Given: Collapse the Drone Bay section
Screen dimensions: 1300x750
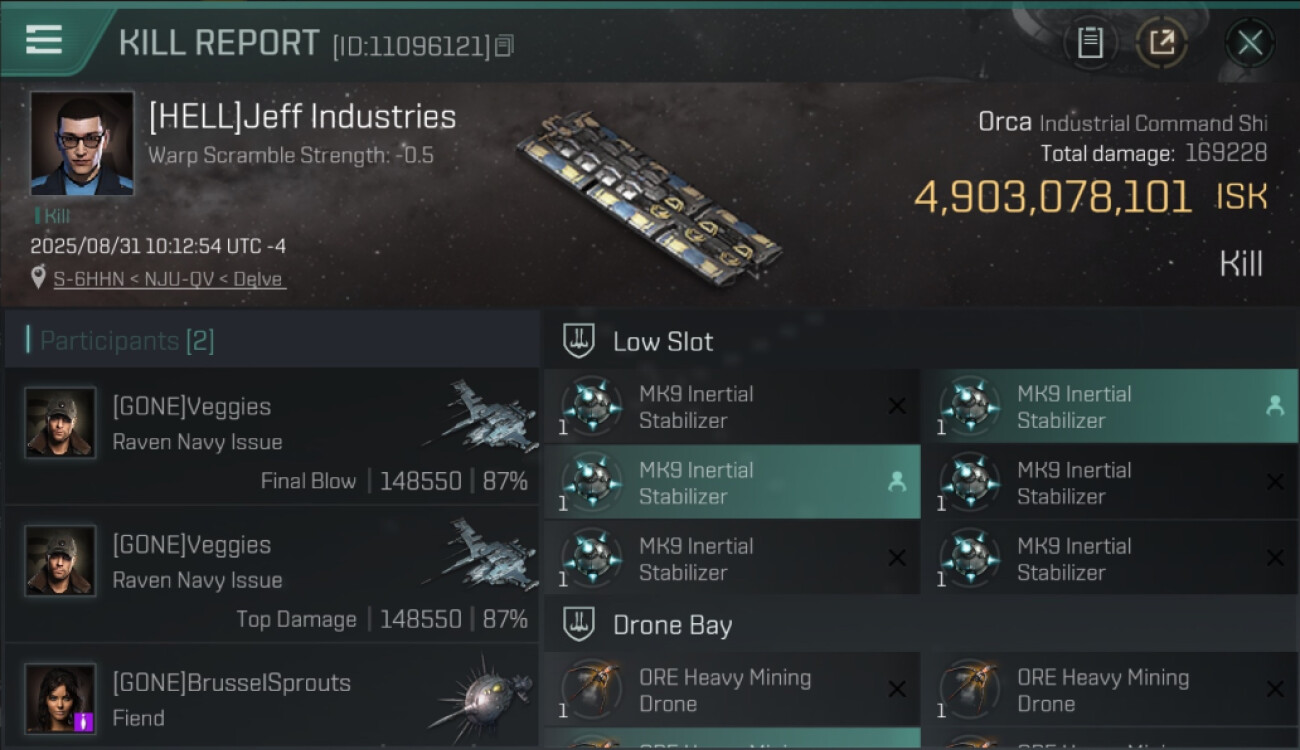Looking at the screenshot, I should pyautogui.click(x=580, y=625).
